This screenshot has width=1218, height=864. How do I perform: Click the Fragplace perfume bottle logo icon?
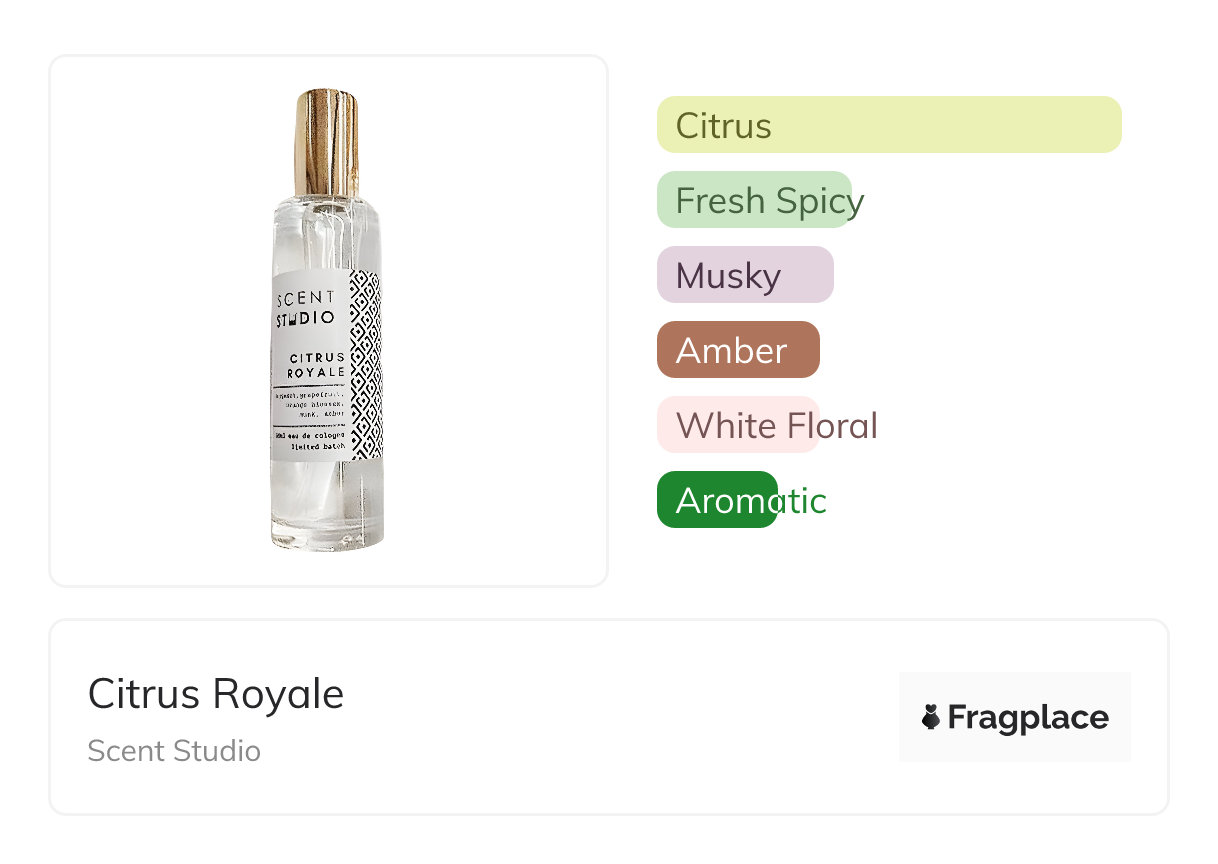[x=931, y=717]
